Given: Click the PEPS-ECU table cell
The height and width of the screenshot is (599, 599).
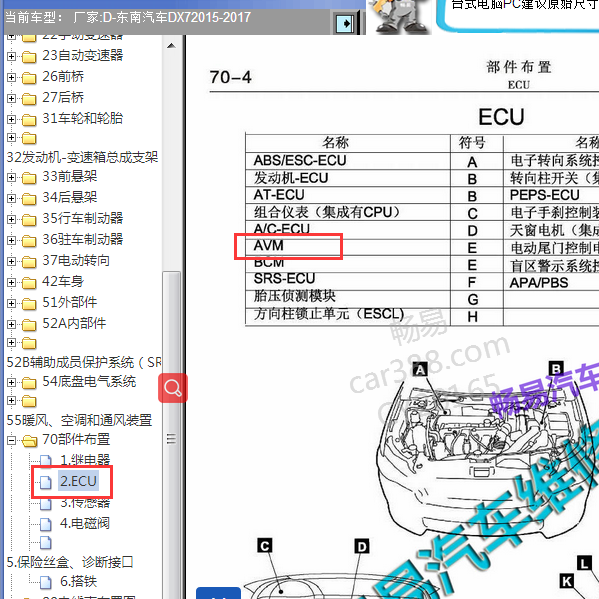Looking at the screenshot, I should point(551,195).
